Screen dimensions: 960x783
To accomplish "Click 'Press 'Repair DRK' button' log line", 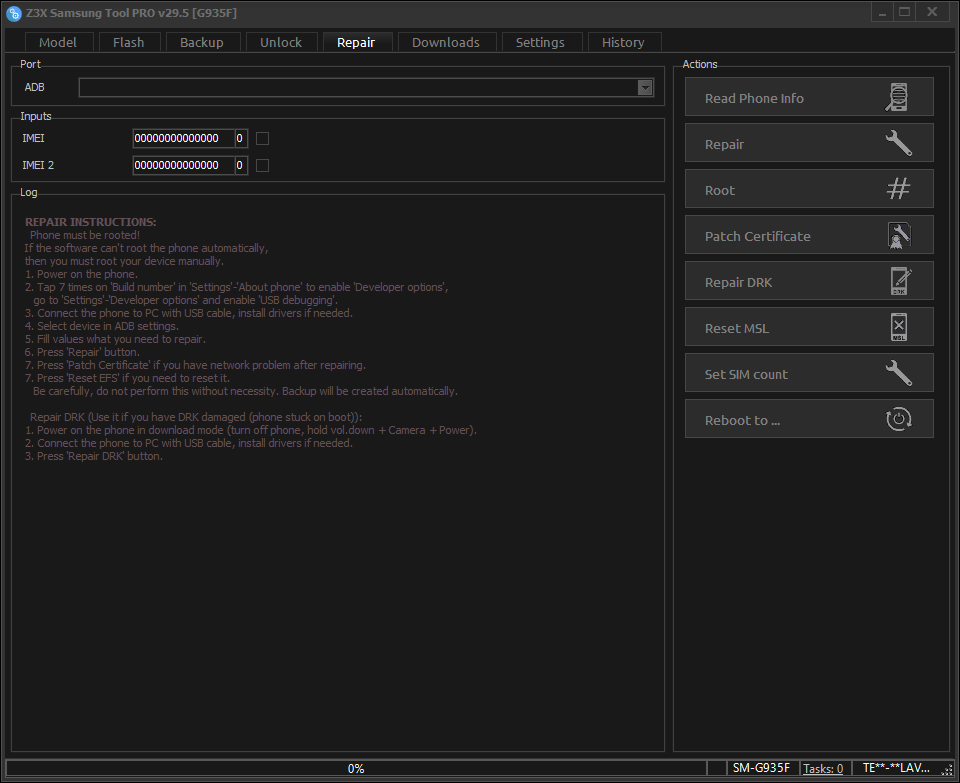I will 94,456.
